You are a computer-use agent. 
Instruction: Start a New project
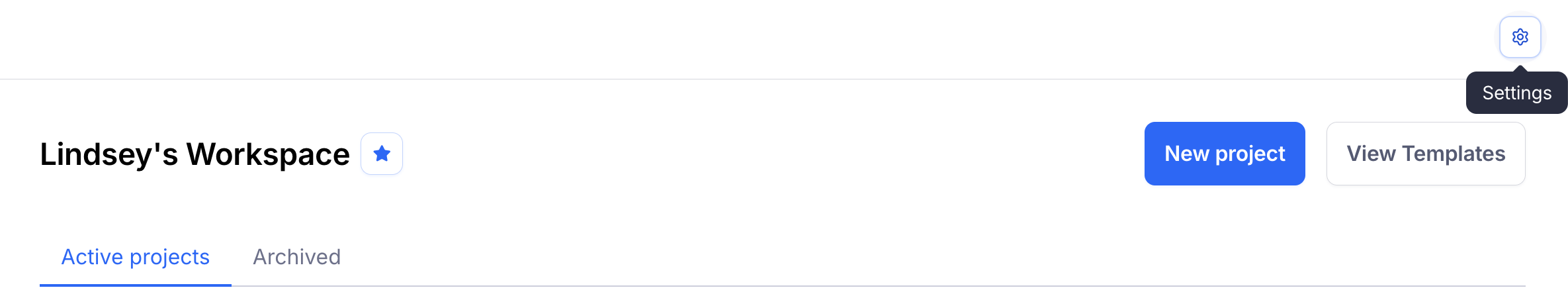tap(1225, 154)
